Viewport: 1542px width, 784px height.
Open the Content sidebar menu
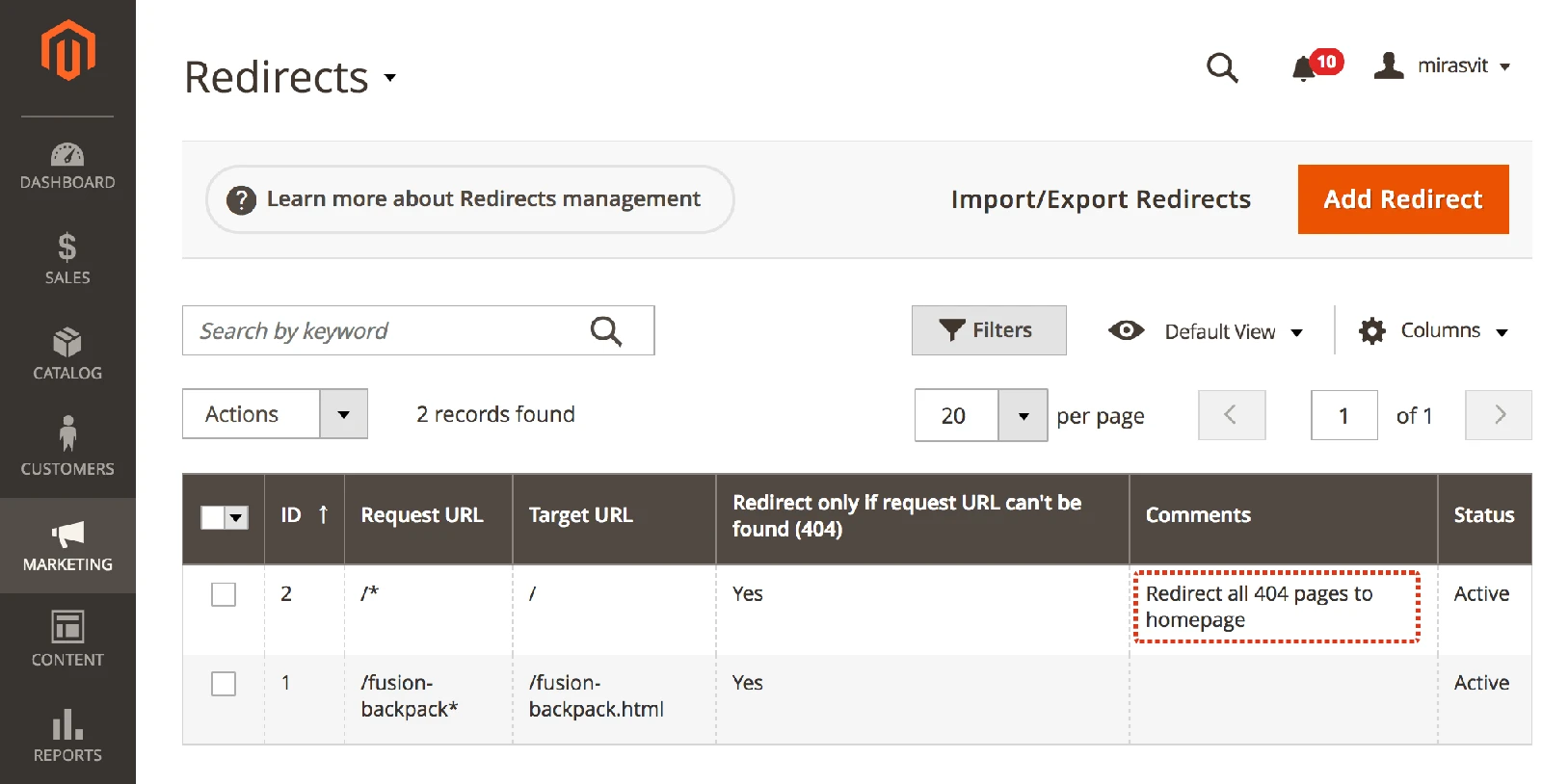tap(67, 639)
